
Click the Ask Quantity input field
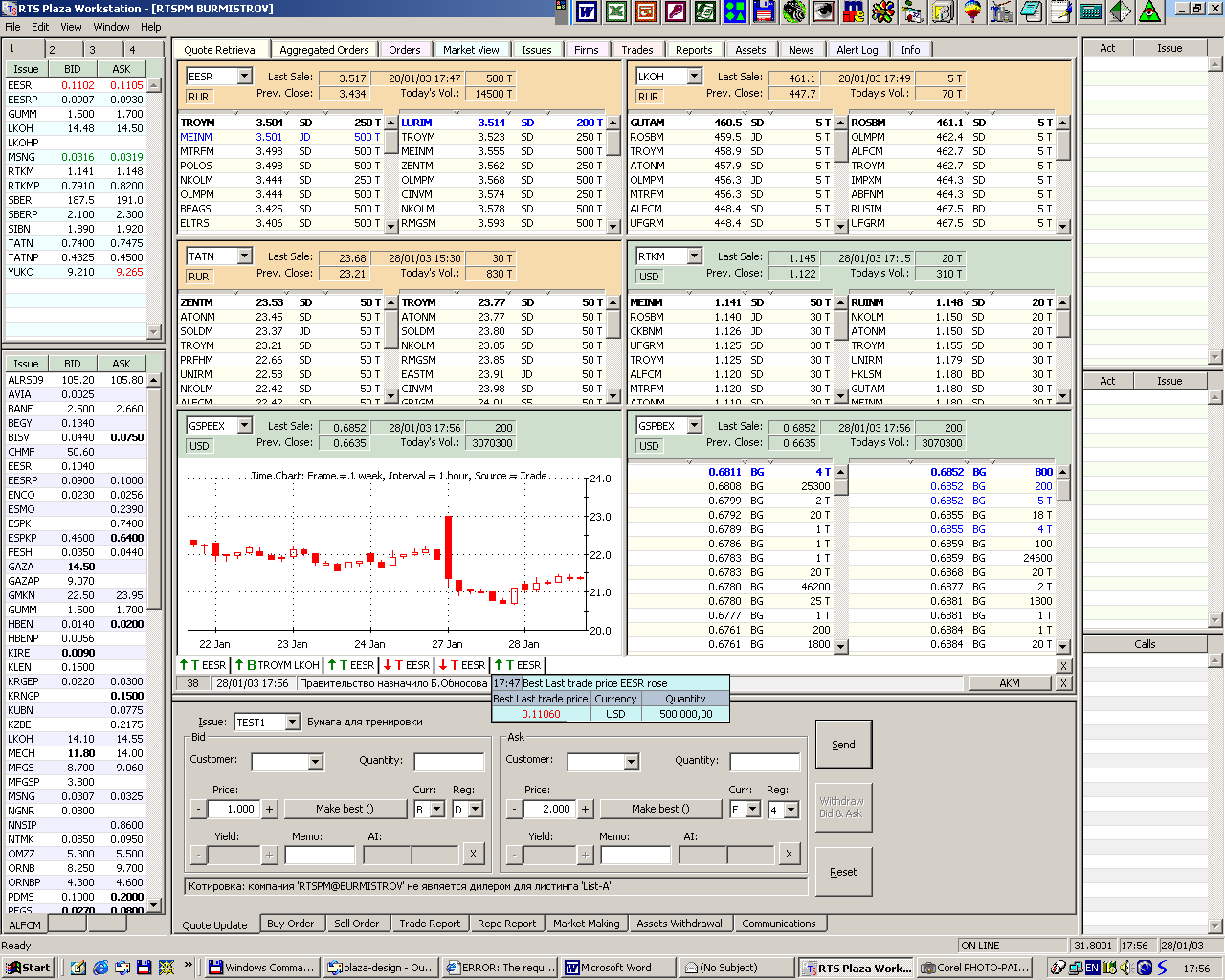point(764,762)
